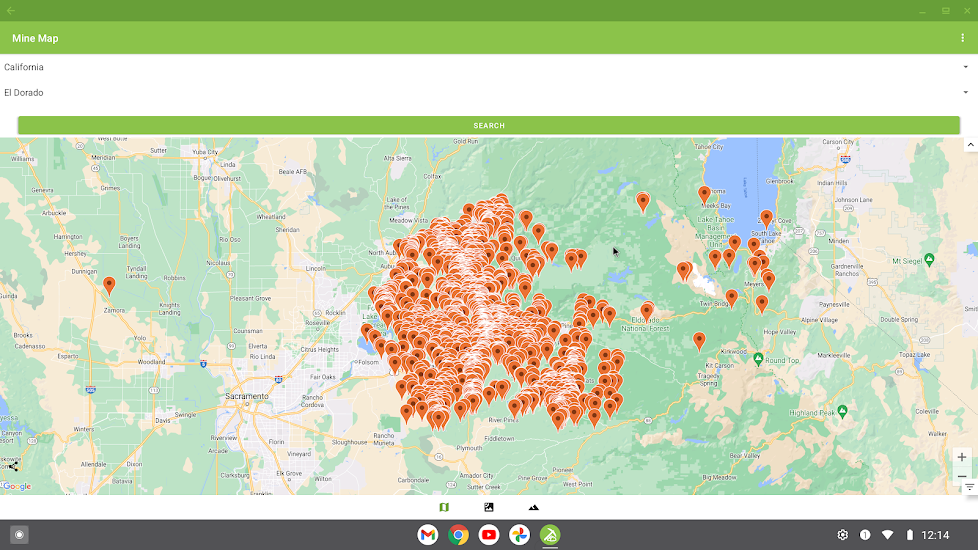The height and width of the screenshot is (550, 978).
Task: Select the mine pin near Kirkwood
Action: pos(699,340)
